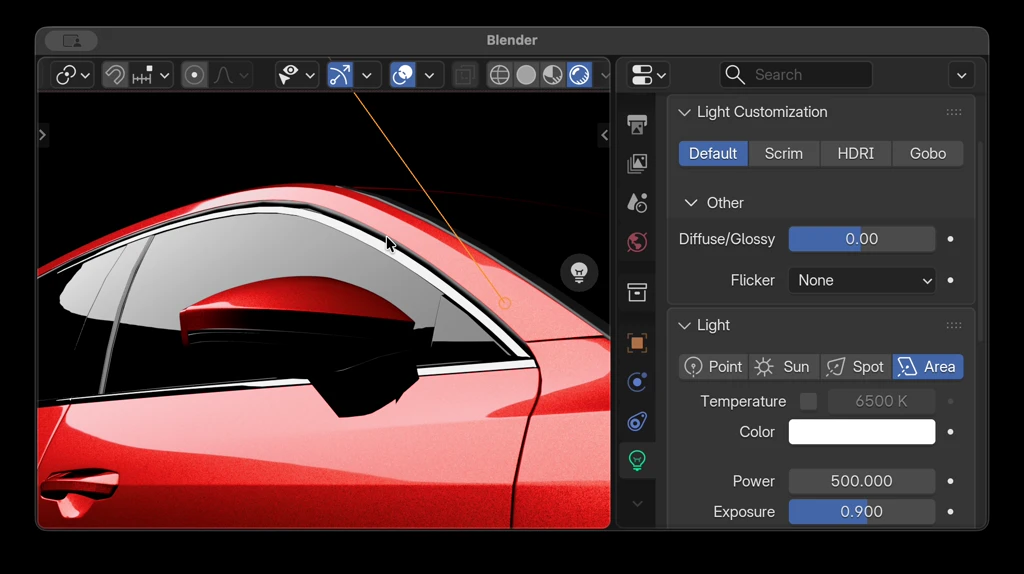Enable the Temperature checkbox
This screenshot has height=574, width=1024.
click(808, 401)
